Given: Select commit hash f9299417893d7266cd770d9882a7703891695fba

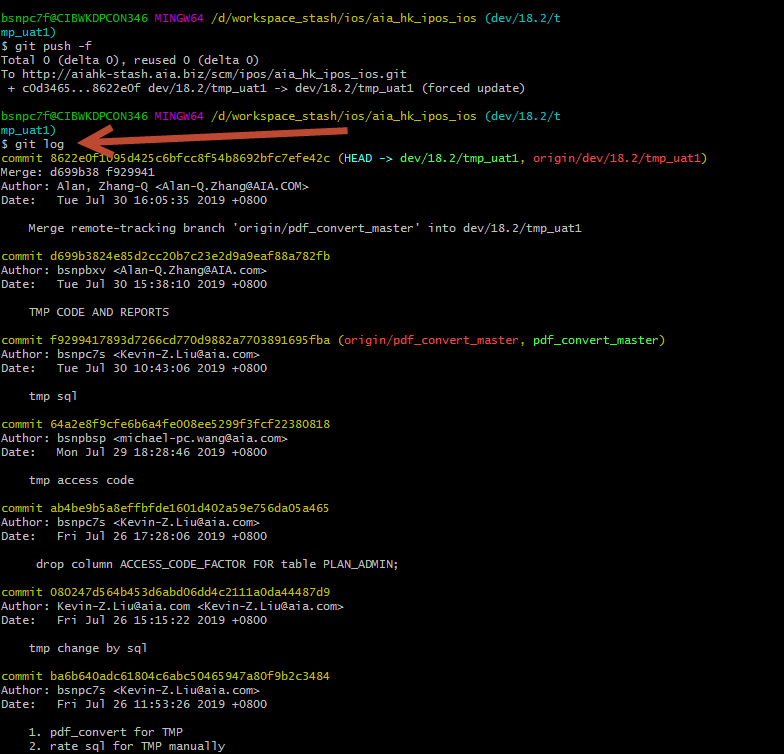Looking at the screenshot, I should click(x=190, y=340).
